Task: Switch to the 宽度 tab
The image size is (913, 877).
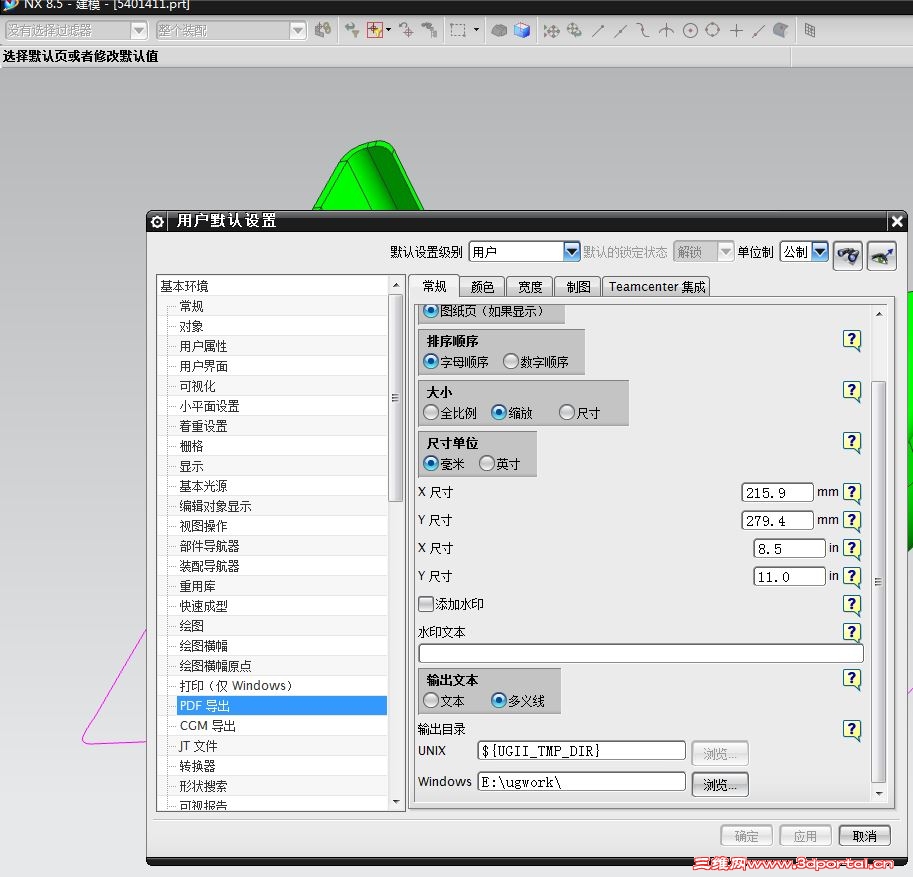Action: 530,287
